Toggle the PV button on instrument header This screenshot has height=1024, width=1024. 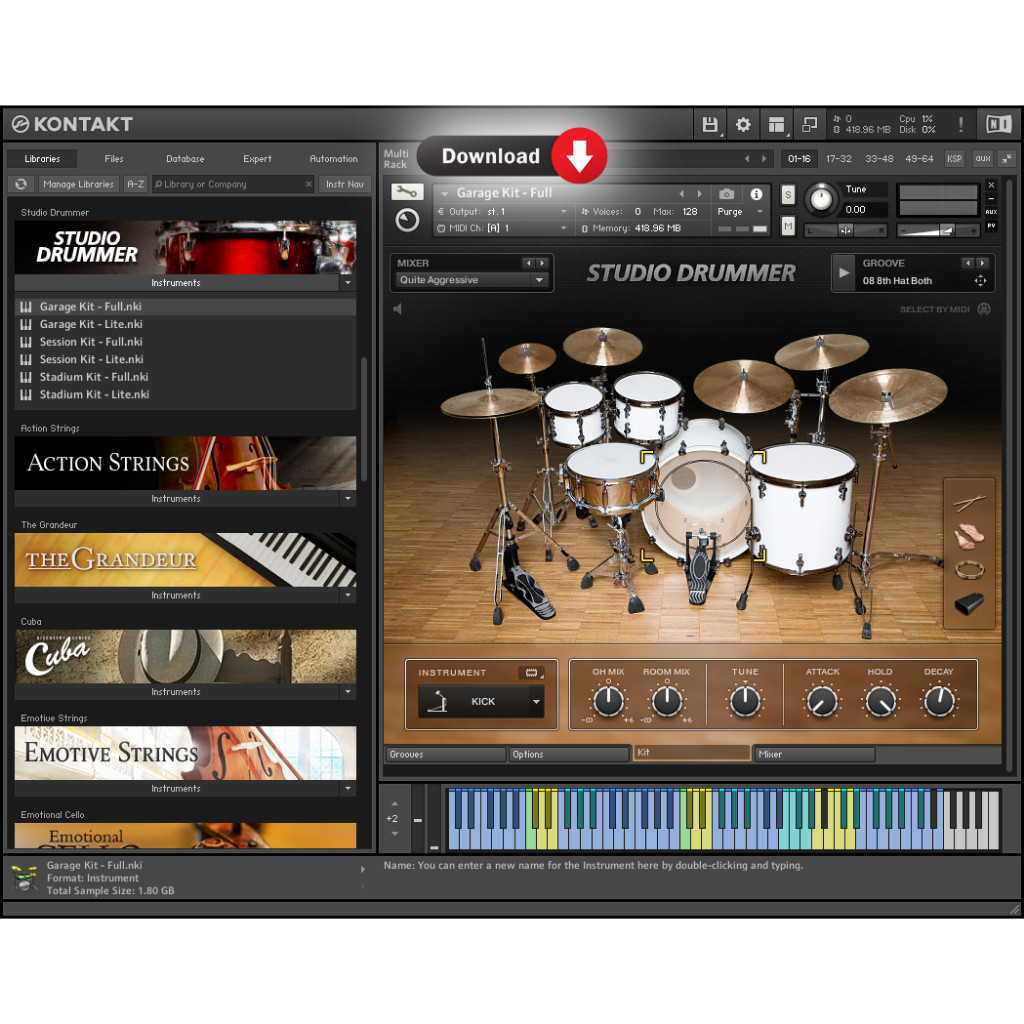click(x=991, y=225)
